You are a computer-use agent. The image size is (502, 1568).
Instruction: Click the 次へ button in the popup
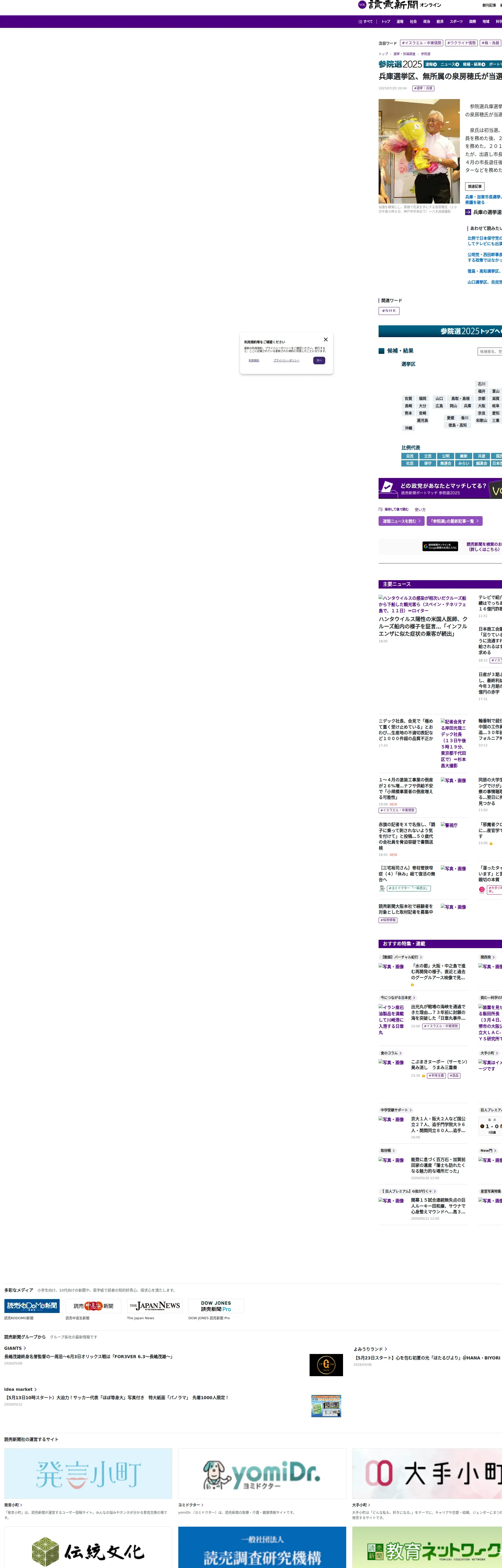coord(319,360)
